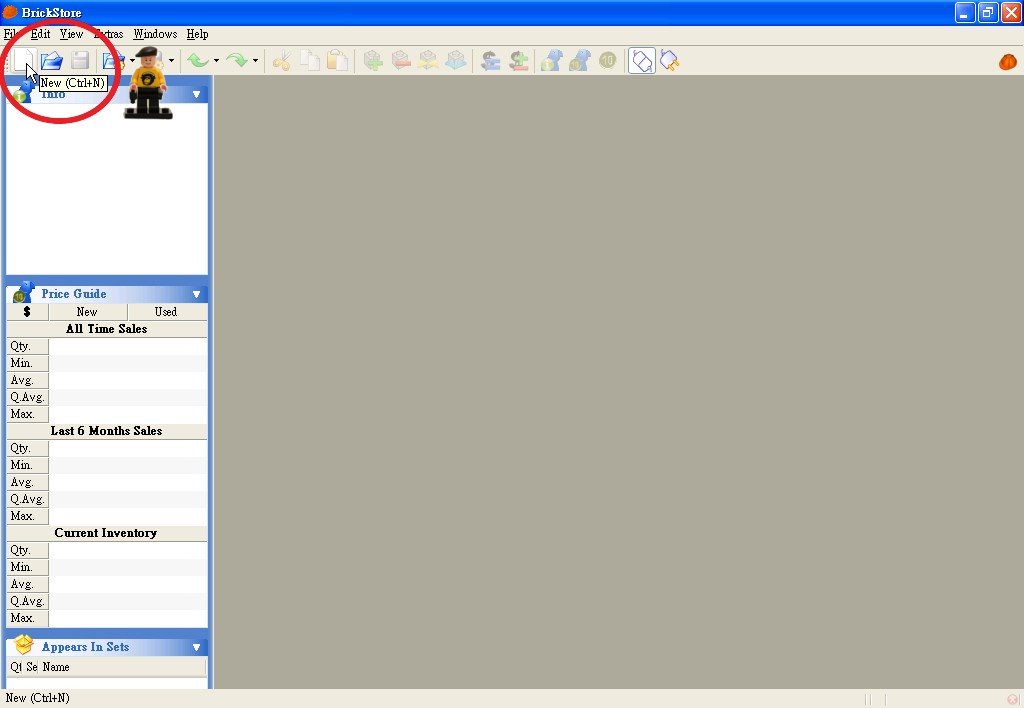Select Min. row under All Time Sales

tap(106, 363)
